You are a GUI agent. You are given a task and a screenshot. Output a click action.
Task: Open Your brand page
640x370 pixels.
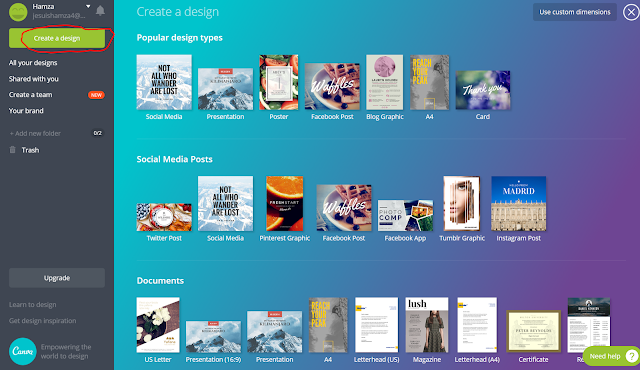click(26, 111)
